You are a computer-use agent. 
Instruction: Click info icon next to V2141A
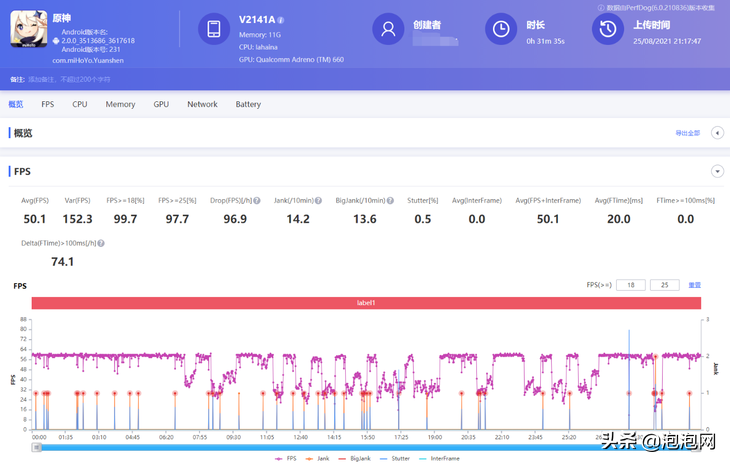click(x=281, y=20)
